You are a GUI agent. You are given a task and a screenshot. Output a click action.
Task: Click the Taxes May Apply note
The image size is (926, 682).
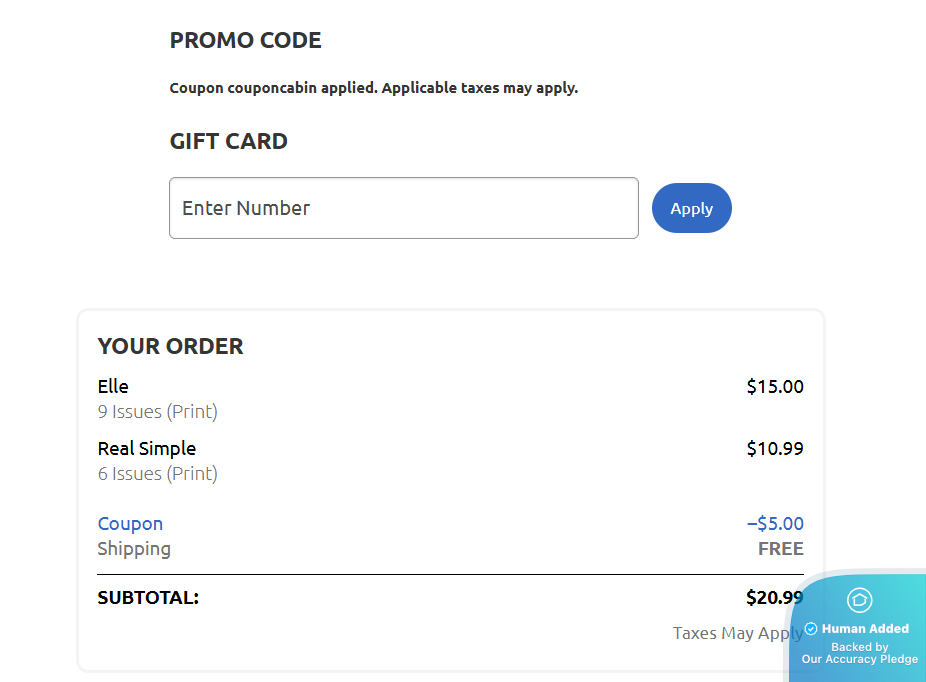pos(735,633)
